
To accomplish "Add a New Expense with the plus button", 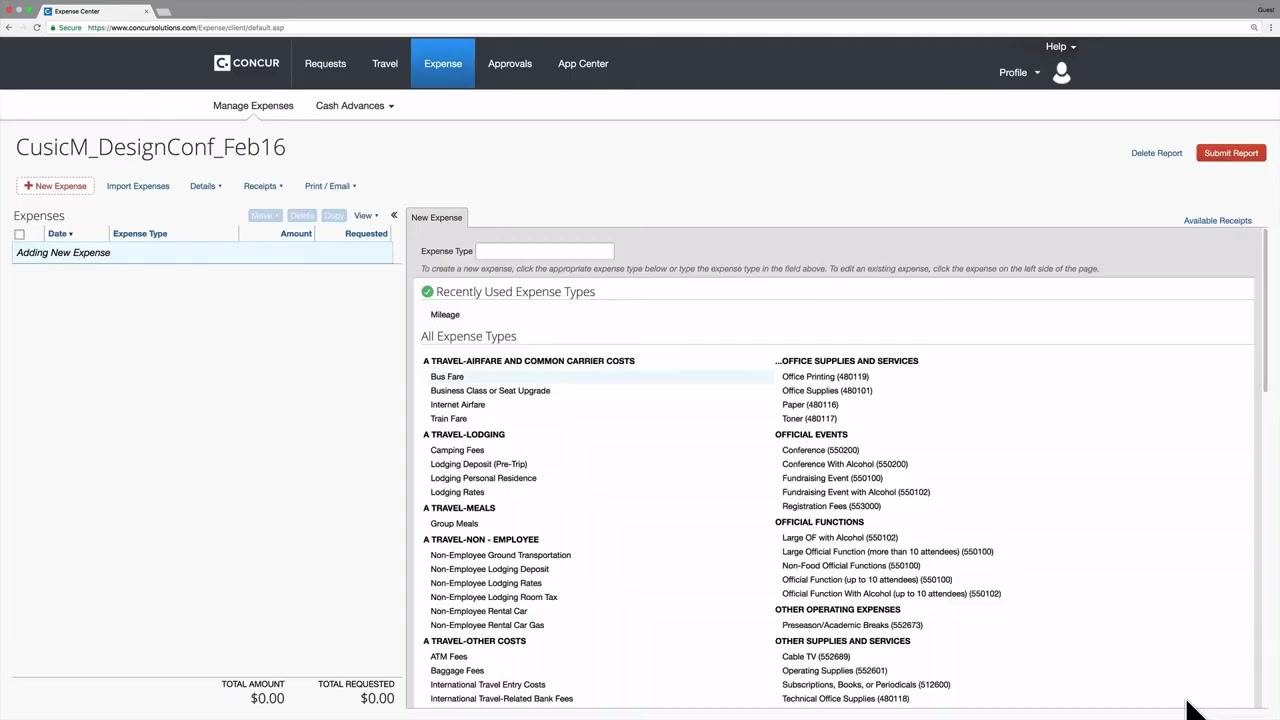I will click(56, 186).
